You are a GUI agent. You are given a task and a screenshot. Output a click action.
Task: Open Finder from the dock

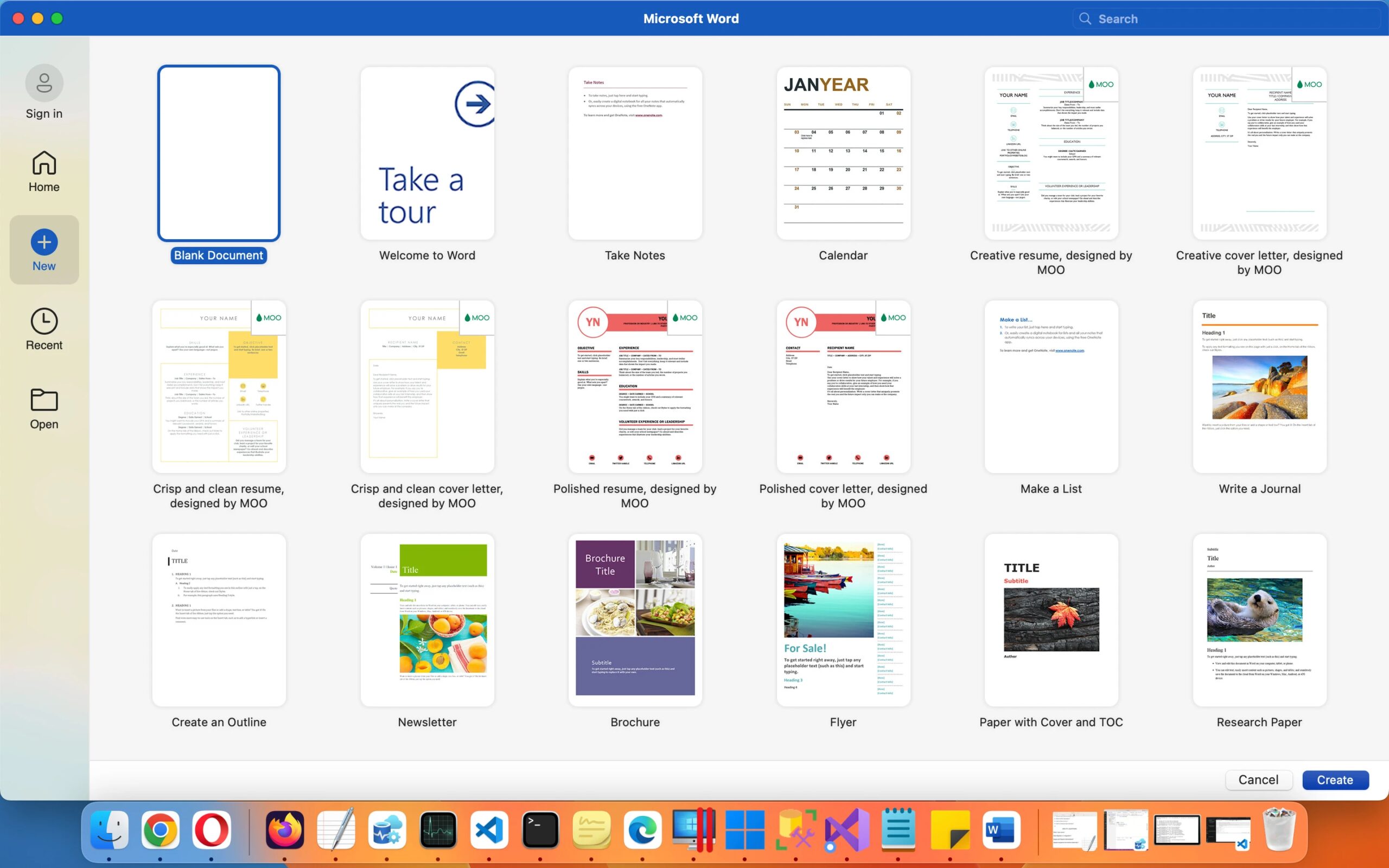coord(109,830)
